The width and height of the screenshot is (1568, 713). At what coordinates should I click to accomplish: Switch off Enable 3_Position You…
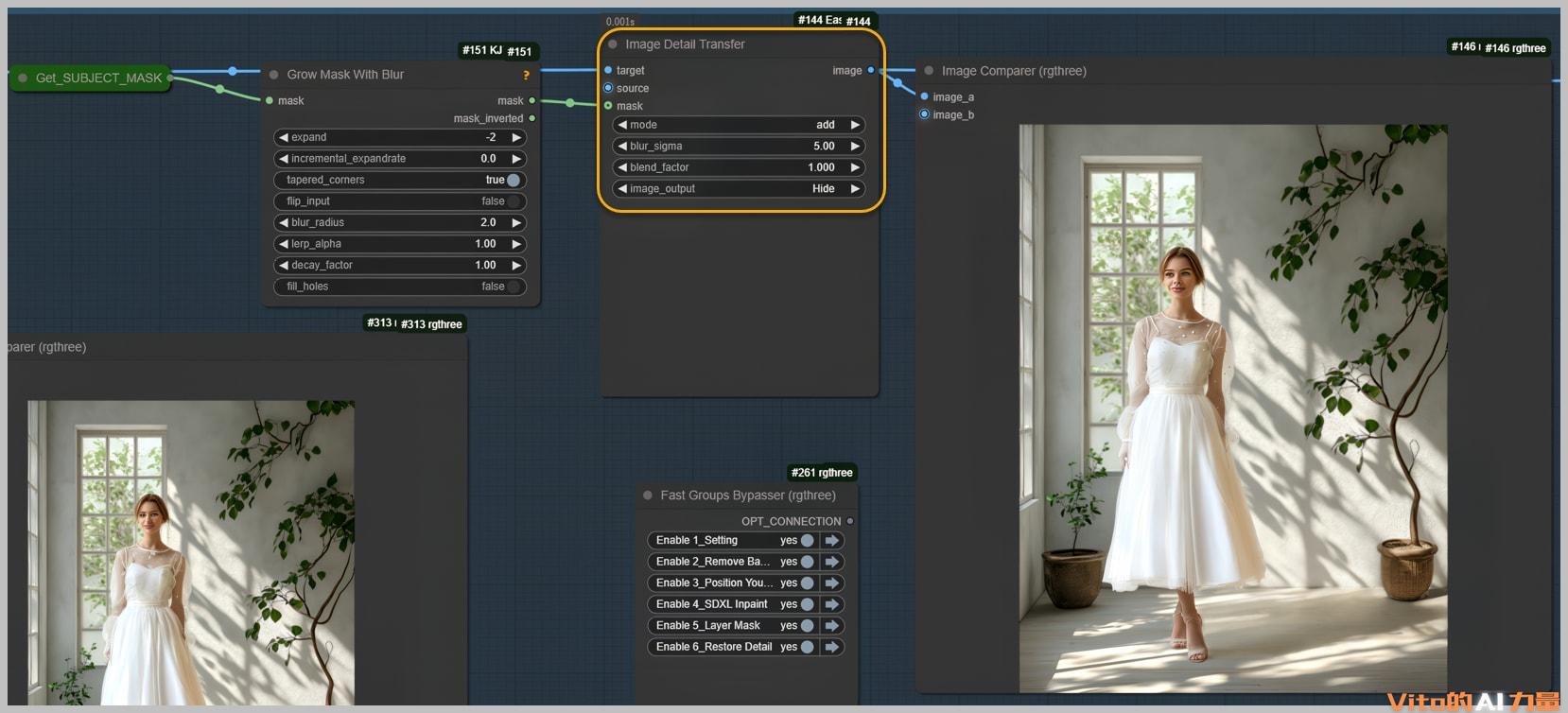tap(808, 583)
